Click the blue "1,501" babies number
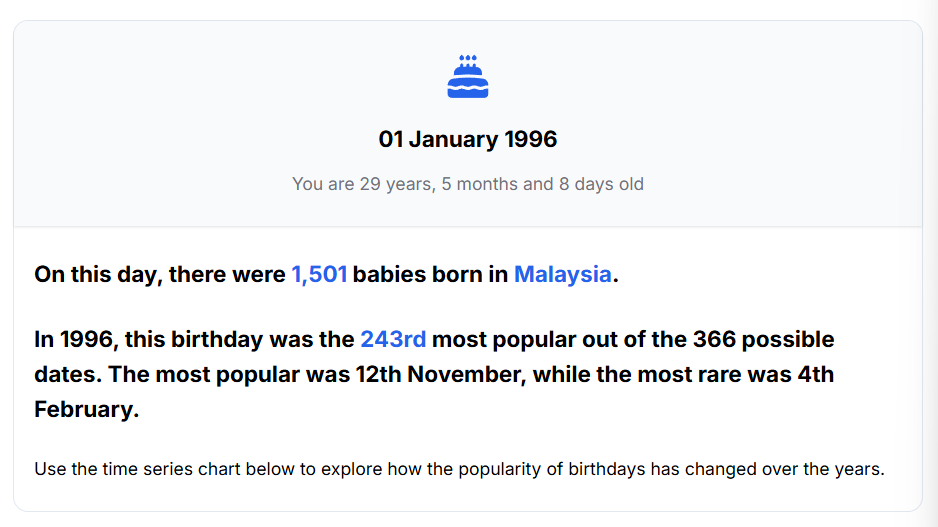Image resolution: width=938 pixels, height=527 pixels. 319,274
